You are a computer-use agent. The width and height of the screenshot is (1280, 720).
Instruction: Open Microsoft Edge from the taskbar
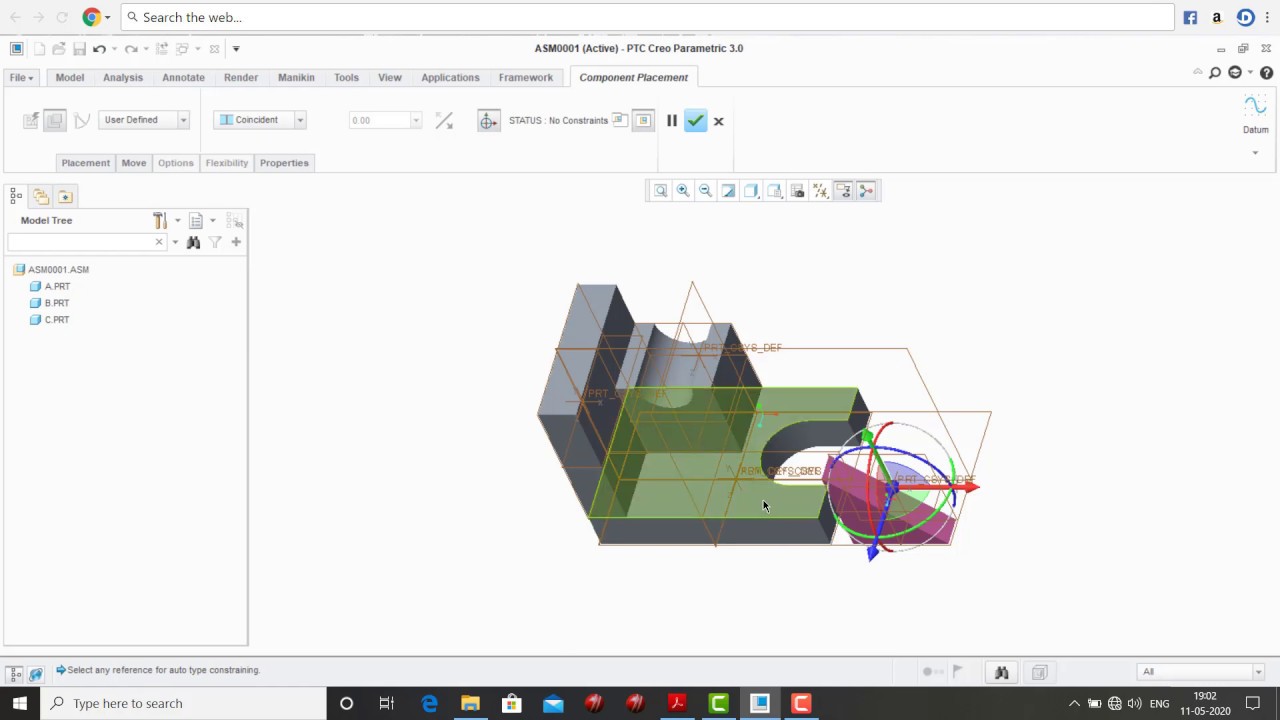429,703
